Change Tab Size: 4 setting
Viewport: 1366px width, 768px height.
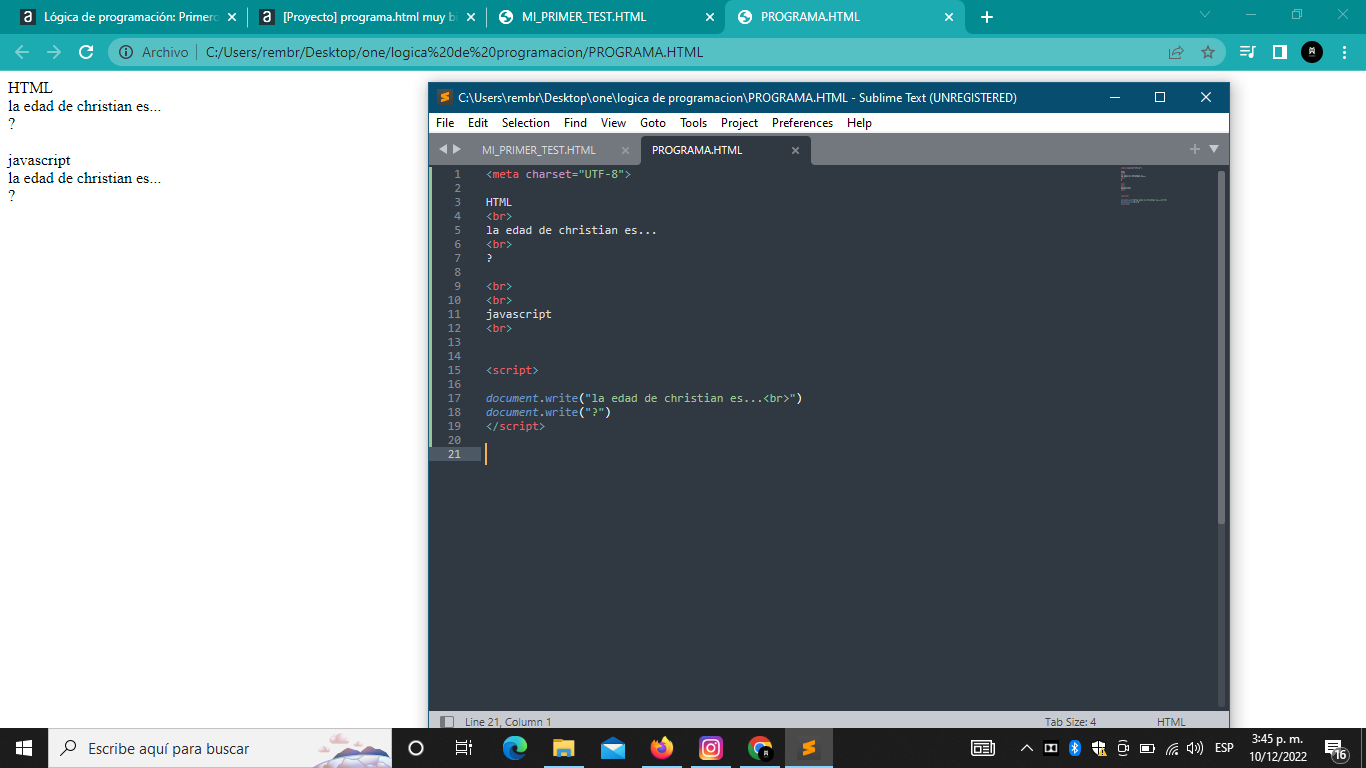coord(1070,722)
